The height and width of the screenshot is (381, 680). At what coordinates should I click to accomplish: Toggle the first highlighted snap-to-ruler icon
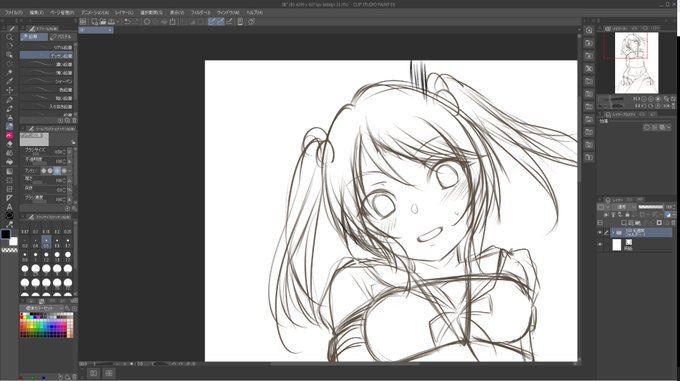(x=212, y=21)
